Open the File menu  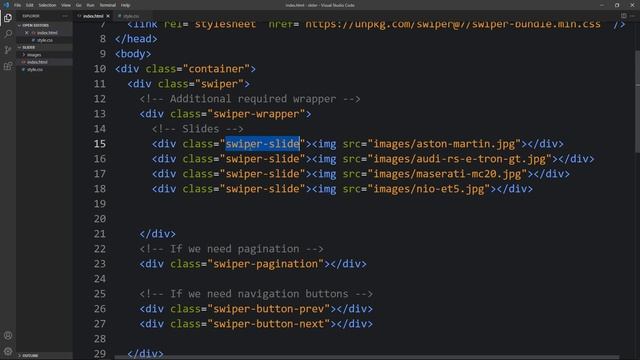(x=18, y=5)
